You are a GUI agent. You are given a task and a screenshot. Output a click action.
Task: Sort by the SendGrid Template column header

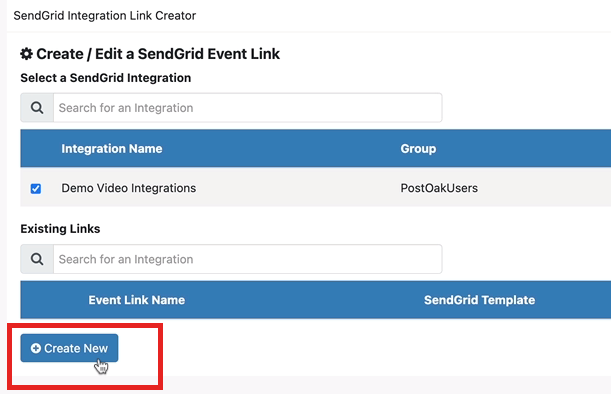click(479, 300)
